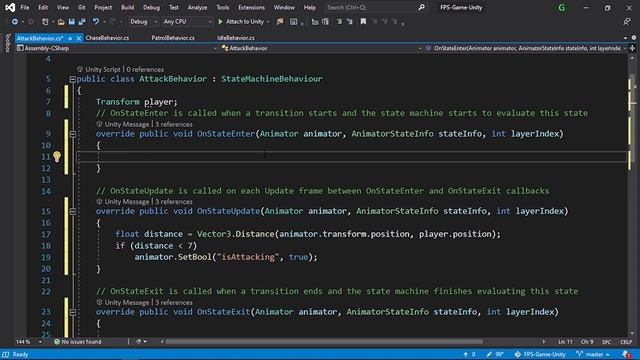Collapse the OnStateEnter method outline

pyautogui.click(x=73, y=134)
